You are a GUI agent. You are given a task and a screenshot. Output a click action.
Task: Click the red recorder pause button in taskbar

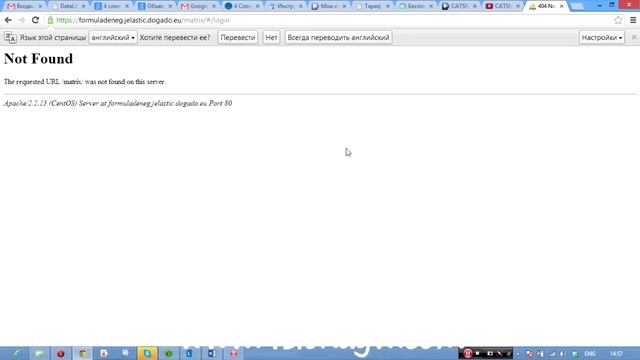[x=468, y=353]
